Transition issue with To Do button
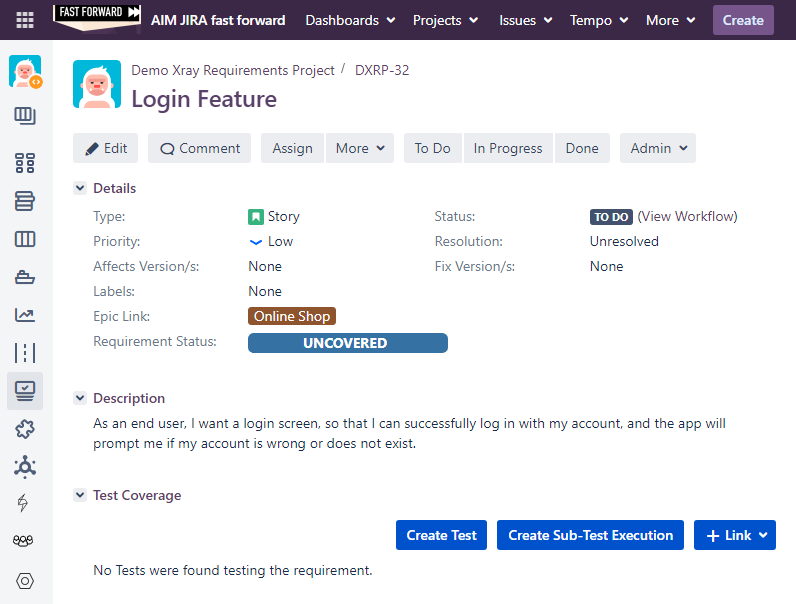The height and width of the screenshot is (604, 796). [433, 148]
